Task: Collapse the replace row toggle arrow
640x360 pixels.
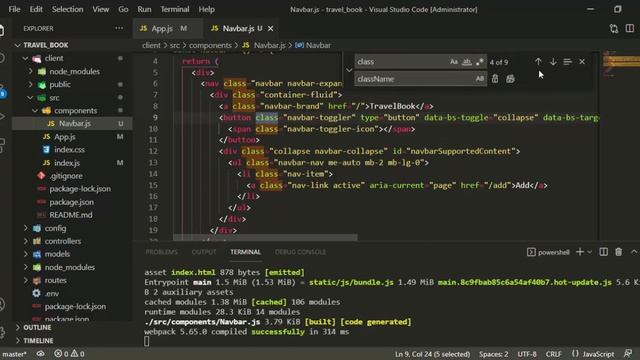Action: 349,70
